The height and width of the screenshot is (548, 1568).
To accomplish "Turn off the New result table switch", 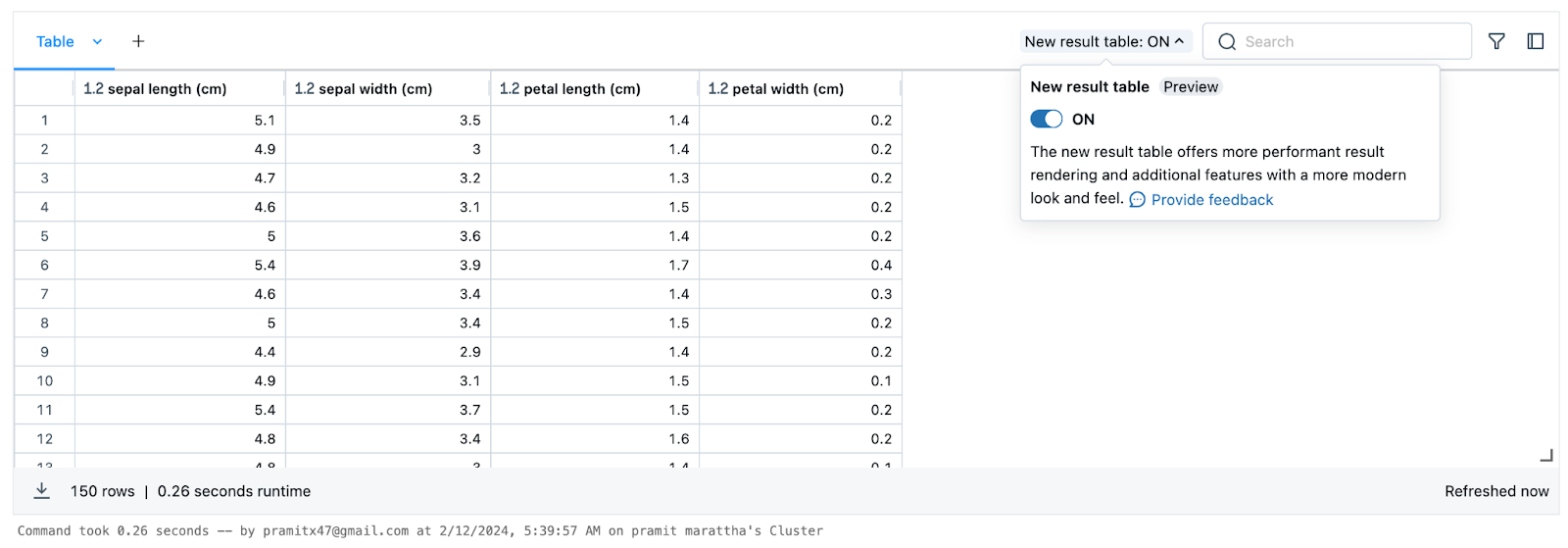I will (1047, 119).
